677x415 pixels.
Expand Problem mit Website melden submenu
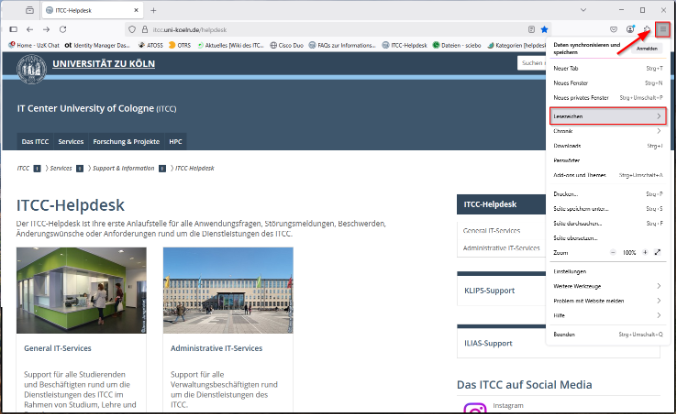click(608, 301)
